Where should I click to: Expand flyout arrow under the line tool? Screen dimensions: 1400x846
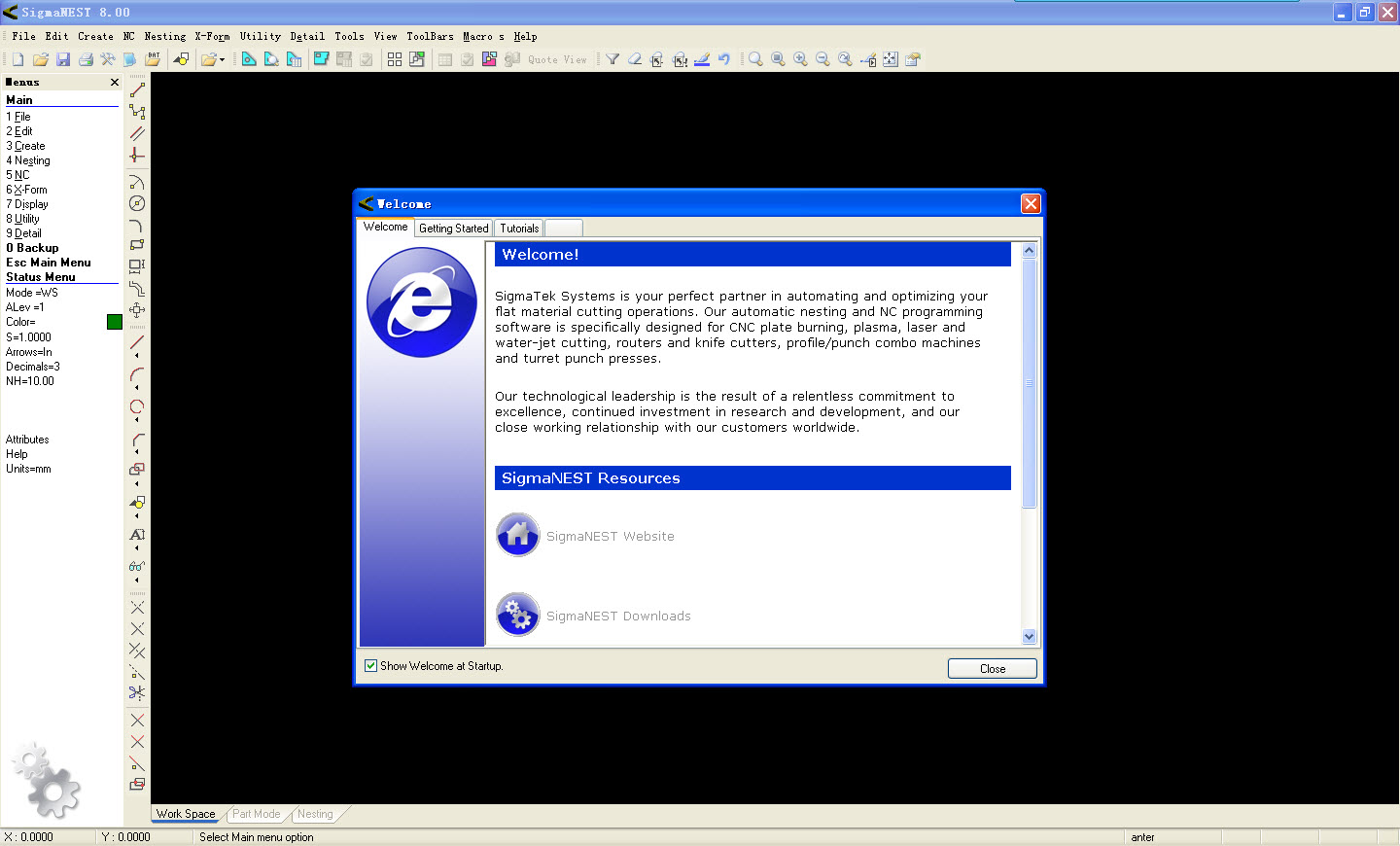pyautogui.click(x=137, y=356)
